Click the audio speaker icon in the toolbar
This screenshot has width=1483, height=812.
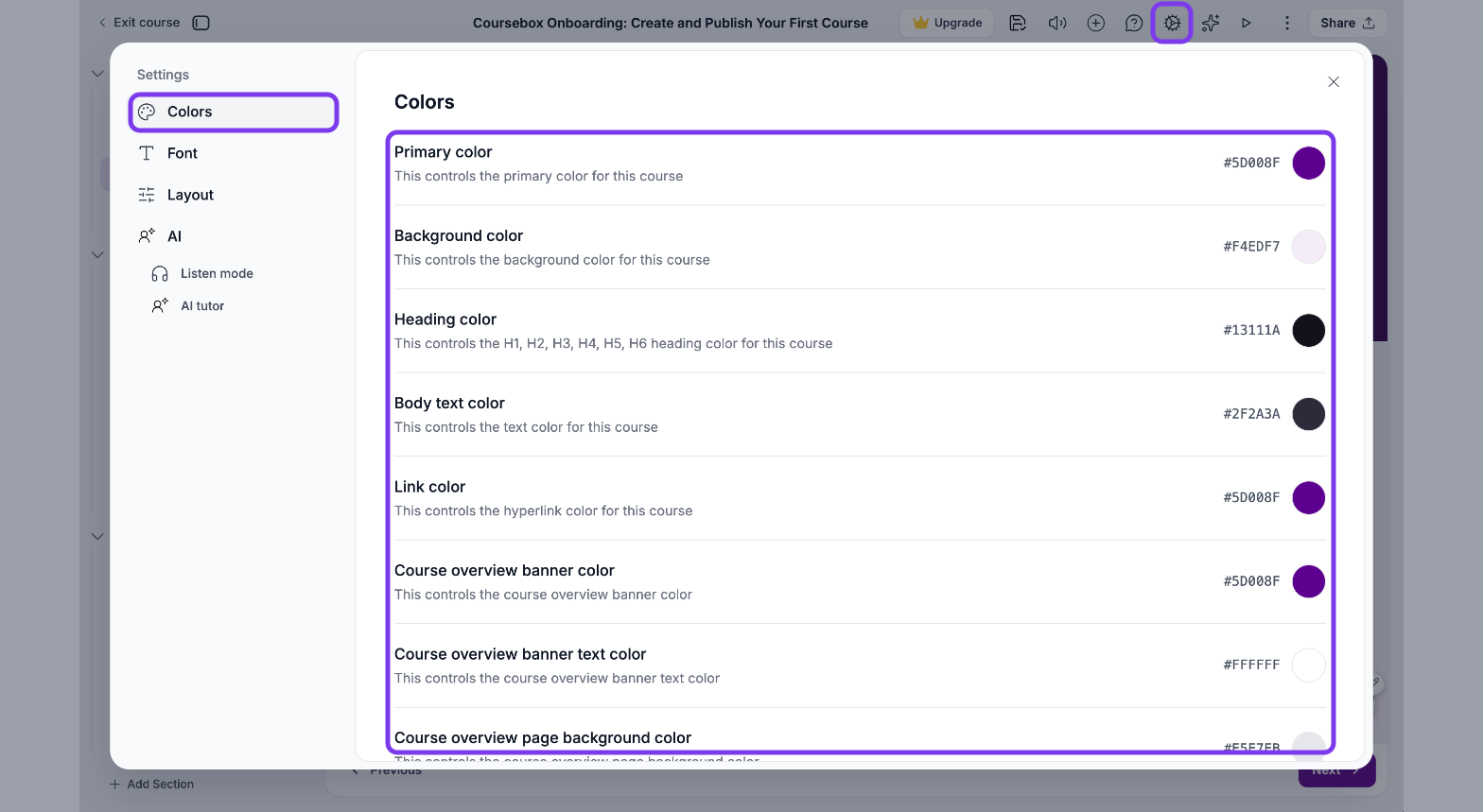1057,23
